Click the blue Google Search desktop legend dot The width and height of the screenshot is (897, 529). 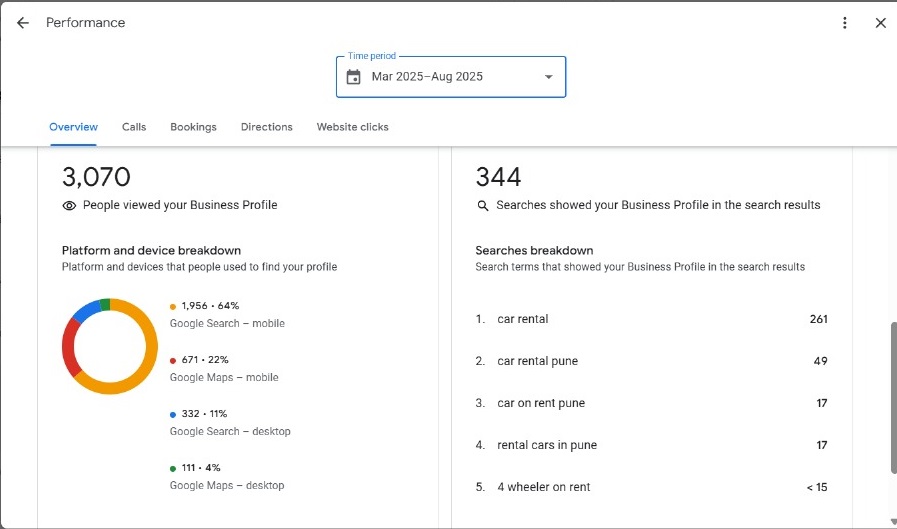point(173,414)
